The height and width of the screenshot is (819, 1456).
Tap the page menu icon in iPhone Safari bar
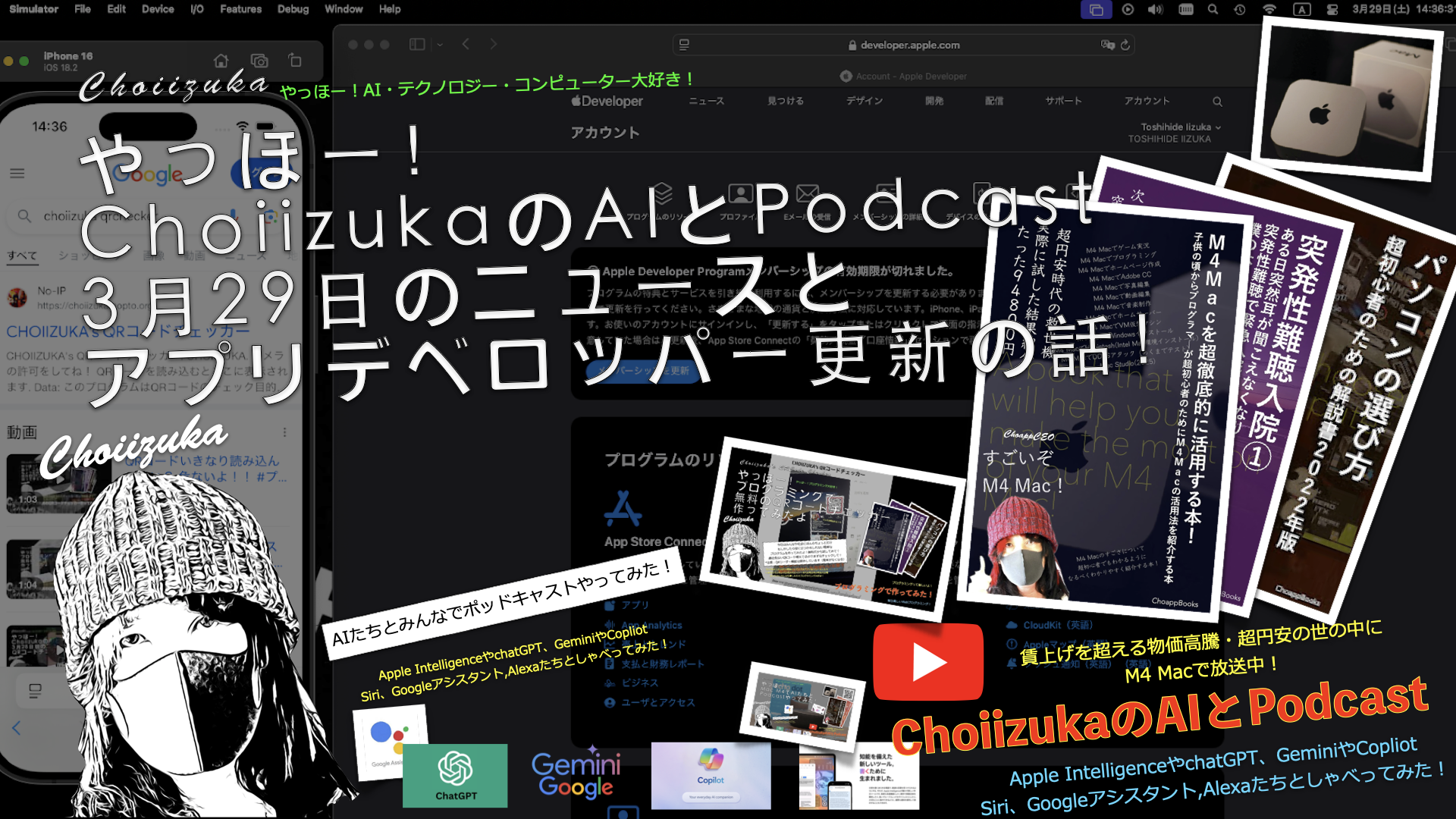click(35, 691)
